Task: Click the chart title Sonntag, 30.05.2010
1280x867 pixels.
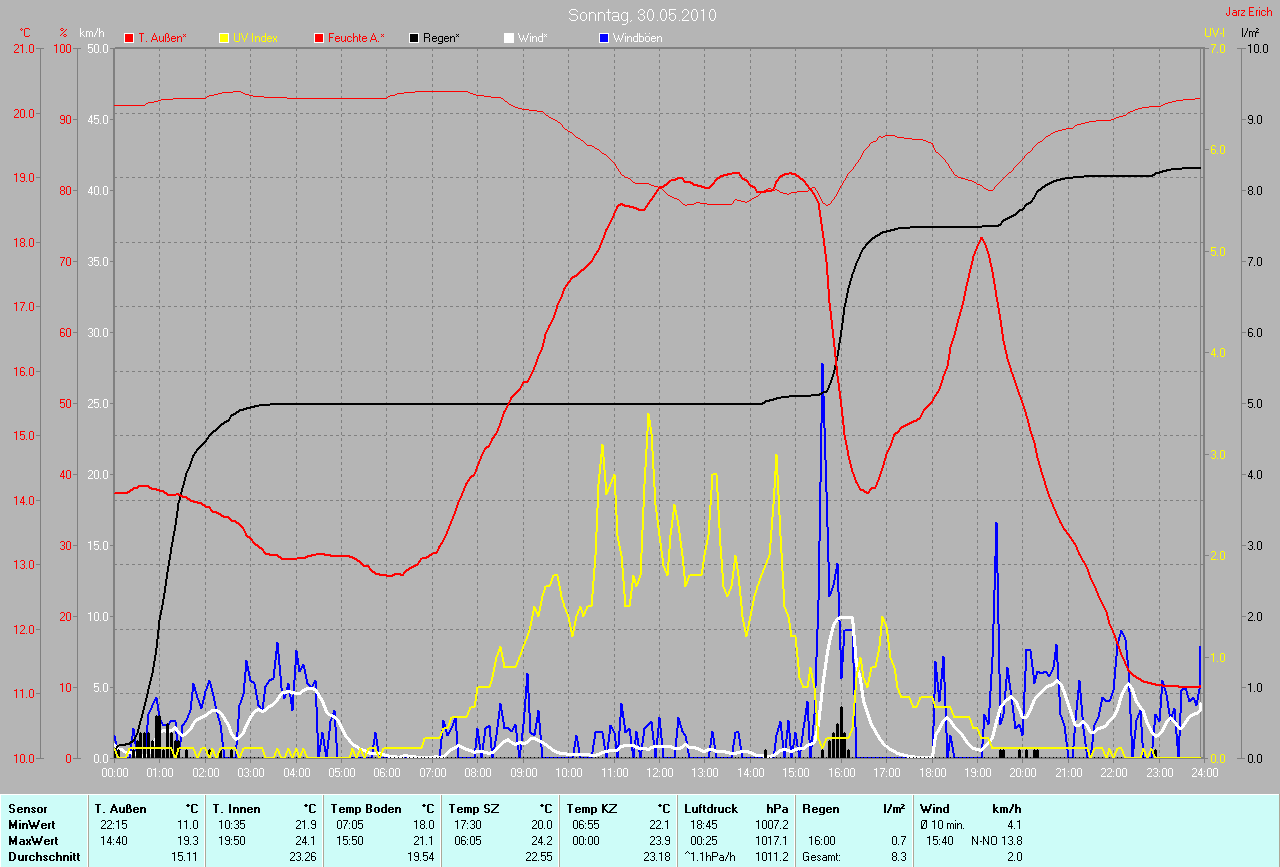Action: coord(642,15)
